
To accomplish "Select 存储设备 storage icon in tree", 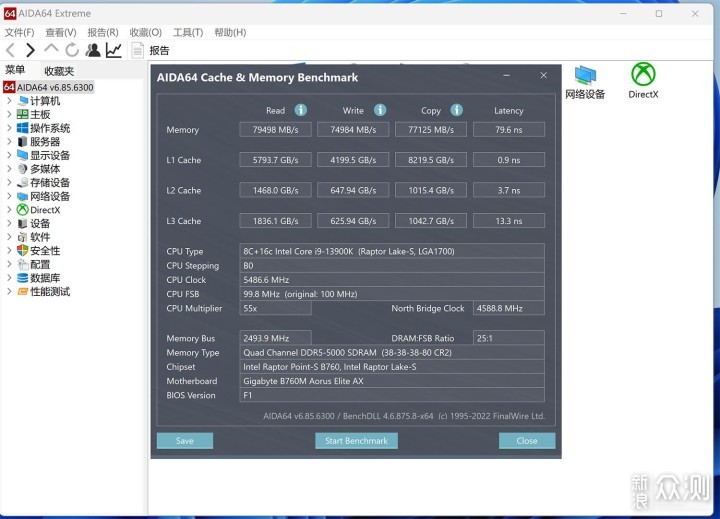I will [22, 182].
